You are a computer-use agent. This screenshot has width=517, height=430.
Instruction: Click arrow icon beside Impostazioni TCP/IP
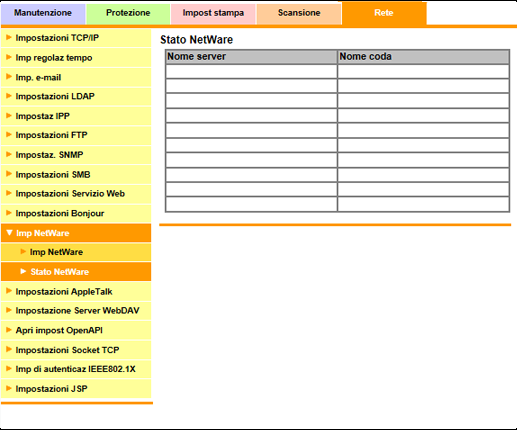(x=9, y=37)
